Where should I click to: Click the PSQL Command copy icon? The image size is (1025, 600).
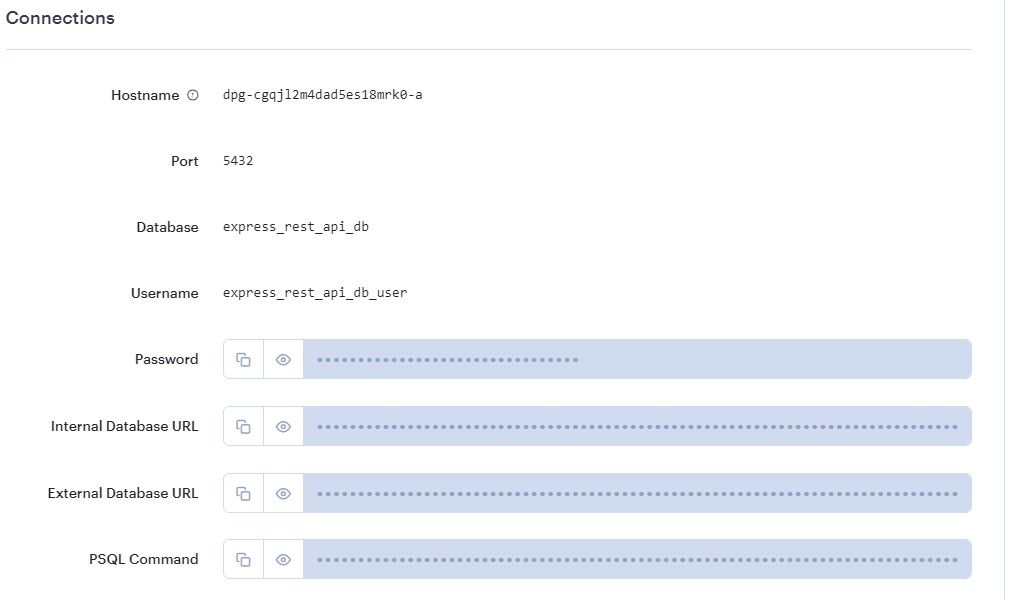[x=242, y=558]
